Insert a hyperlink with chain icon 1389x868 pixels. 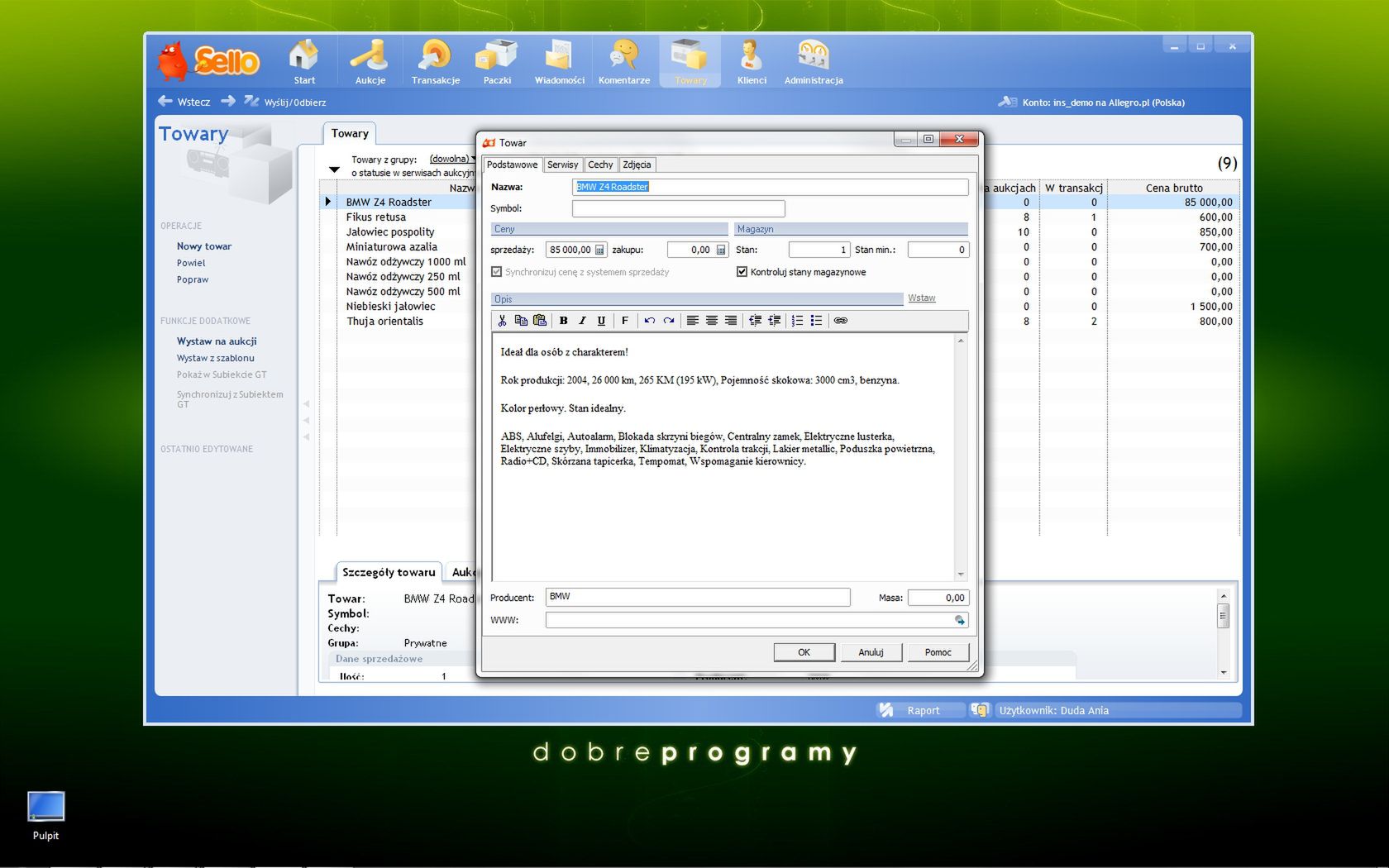(x=841, y=321)
